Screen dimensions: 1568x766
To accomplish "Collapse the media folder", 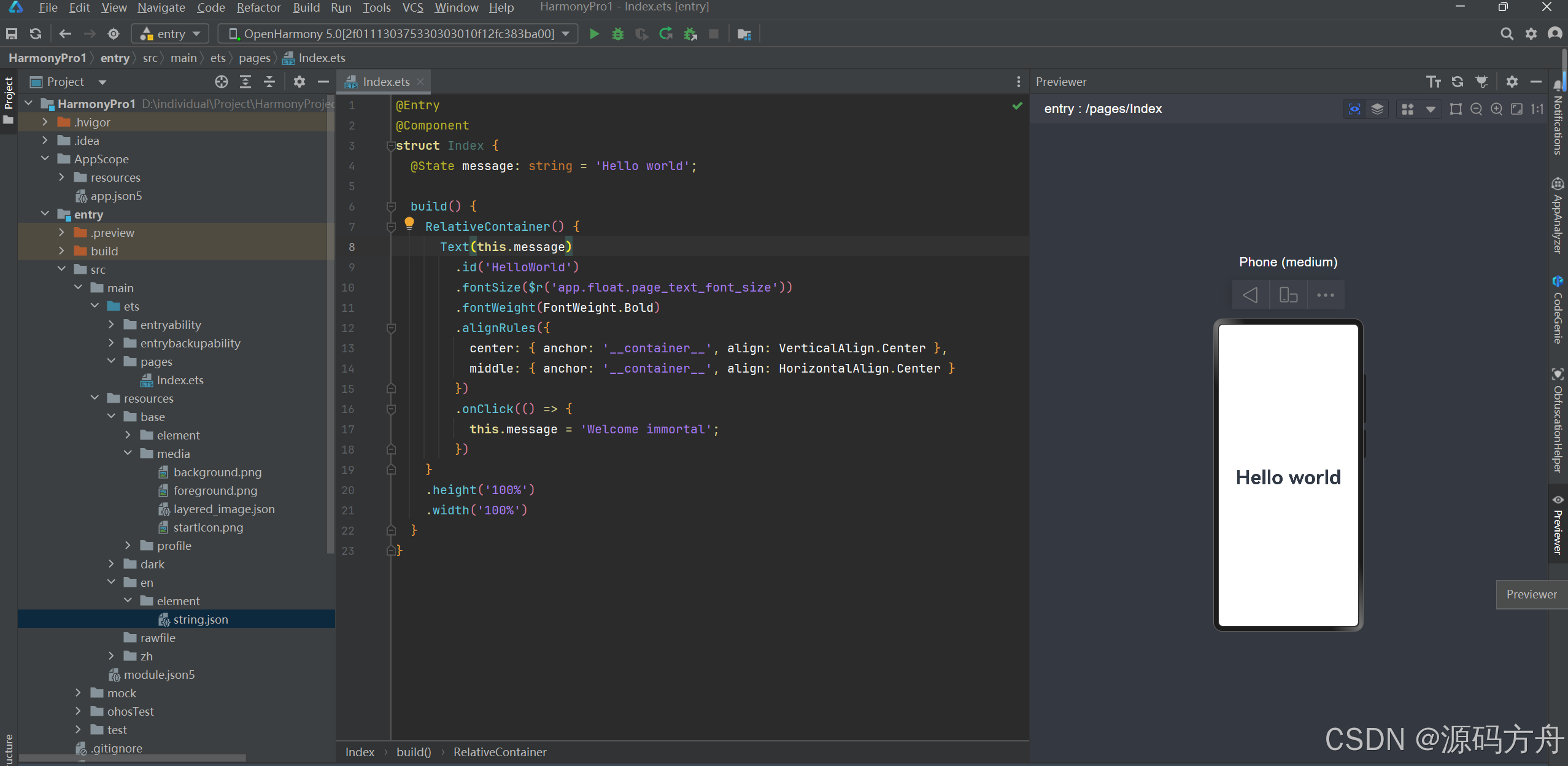I will [128, 454].
